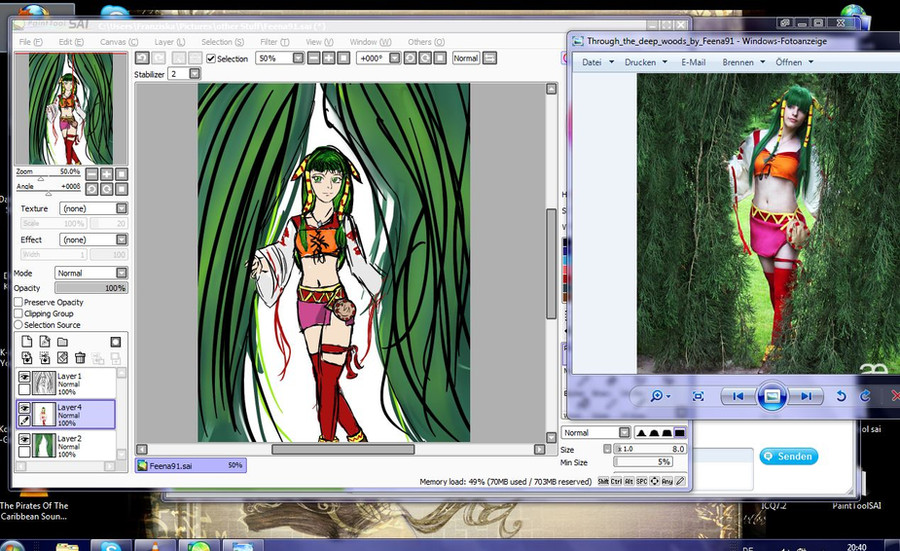Open the File menu in SAI

point(30,42)
